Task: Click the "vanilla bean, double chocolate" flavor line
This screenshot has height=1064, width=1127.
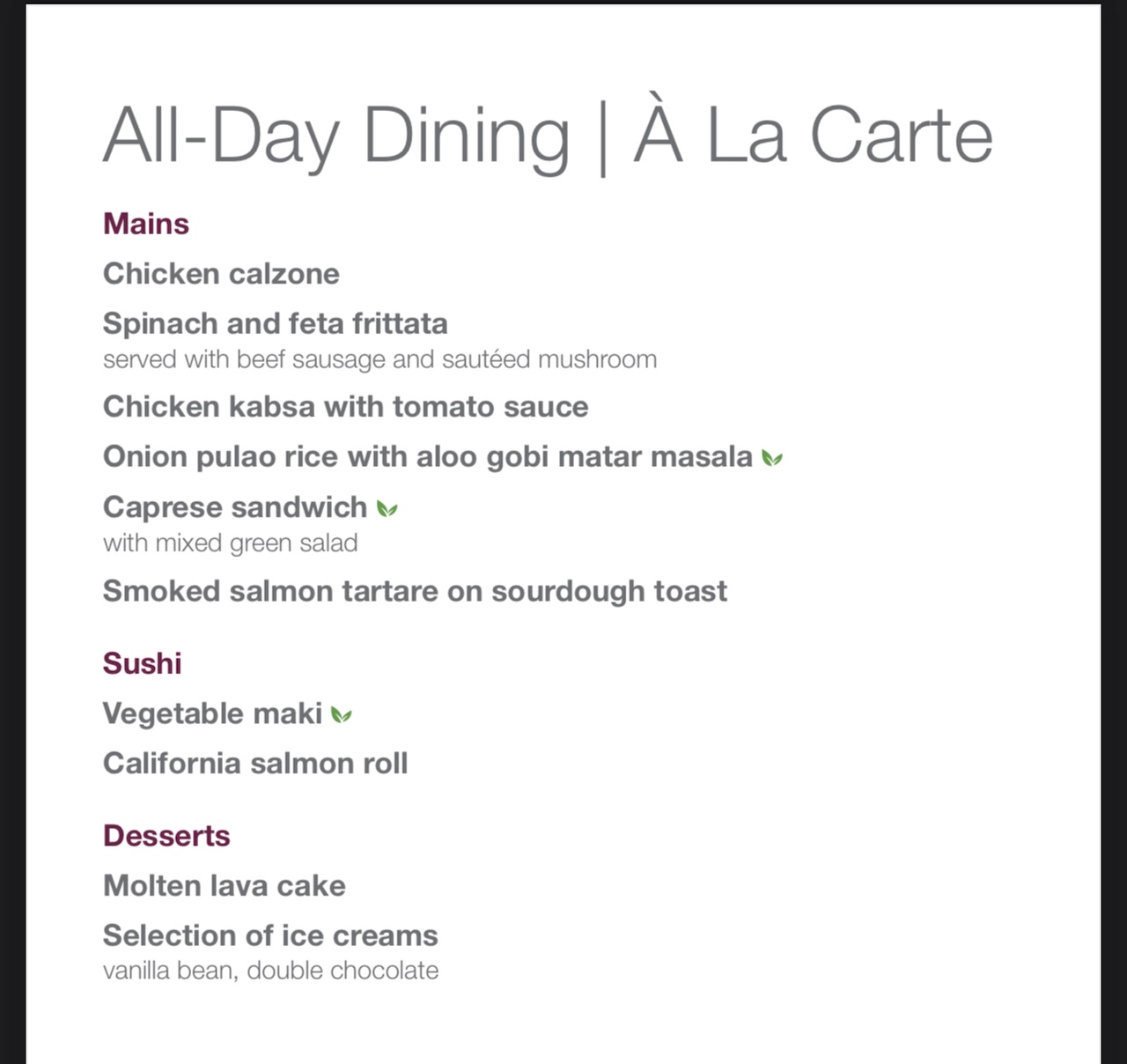Action: click(270, 971)
